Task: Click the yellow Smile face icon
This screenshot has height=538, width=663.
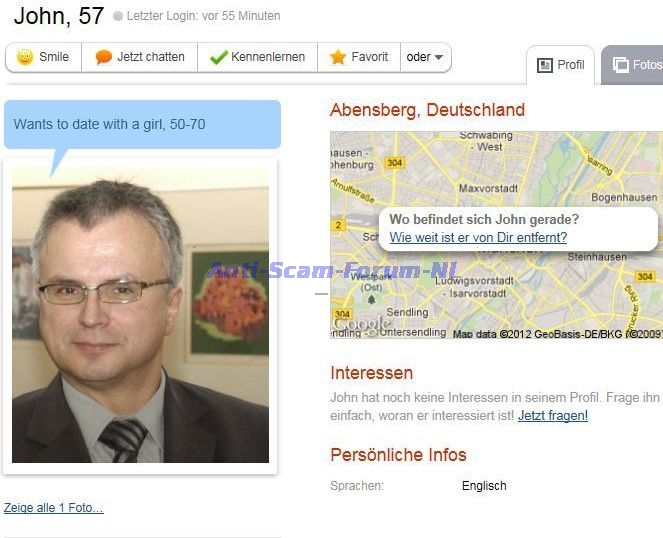Action: click(x=25, y=57)
